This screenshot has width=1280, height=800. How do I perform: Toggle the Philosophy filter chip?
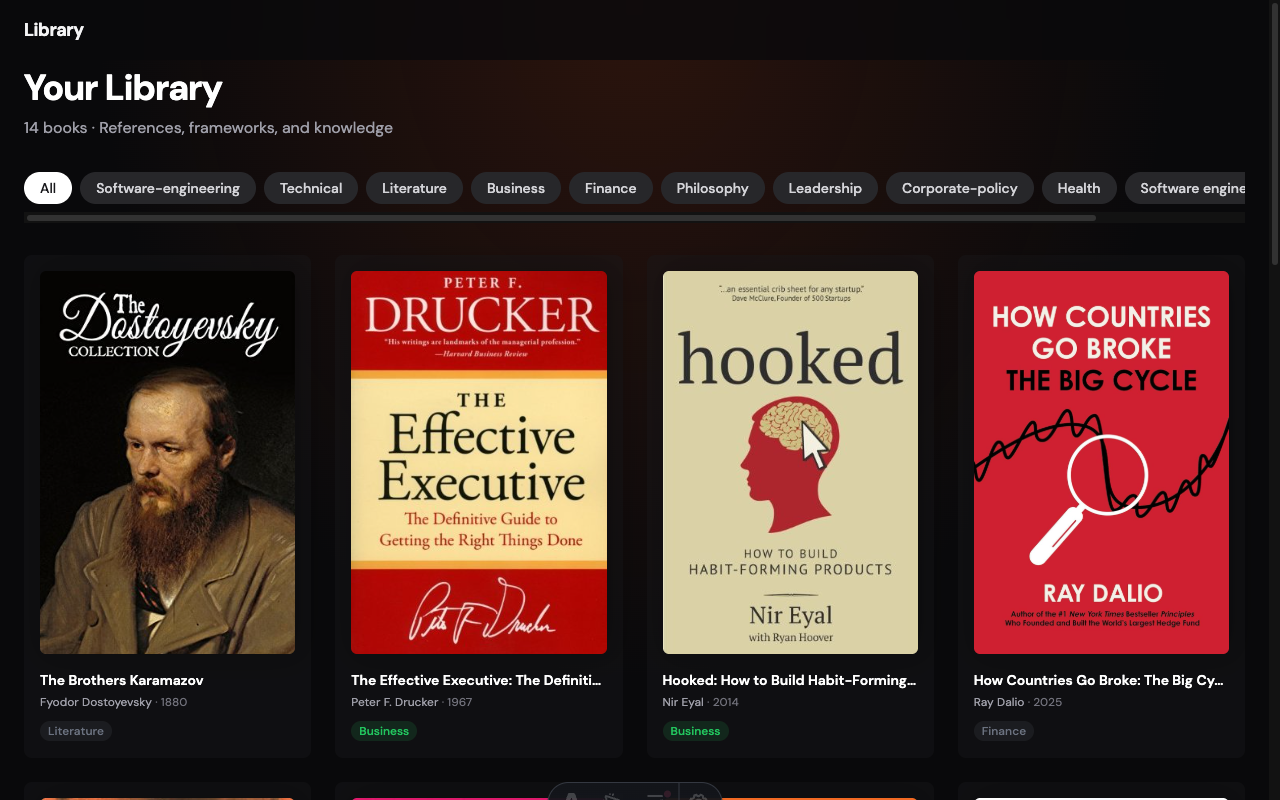[712, 188]
